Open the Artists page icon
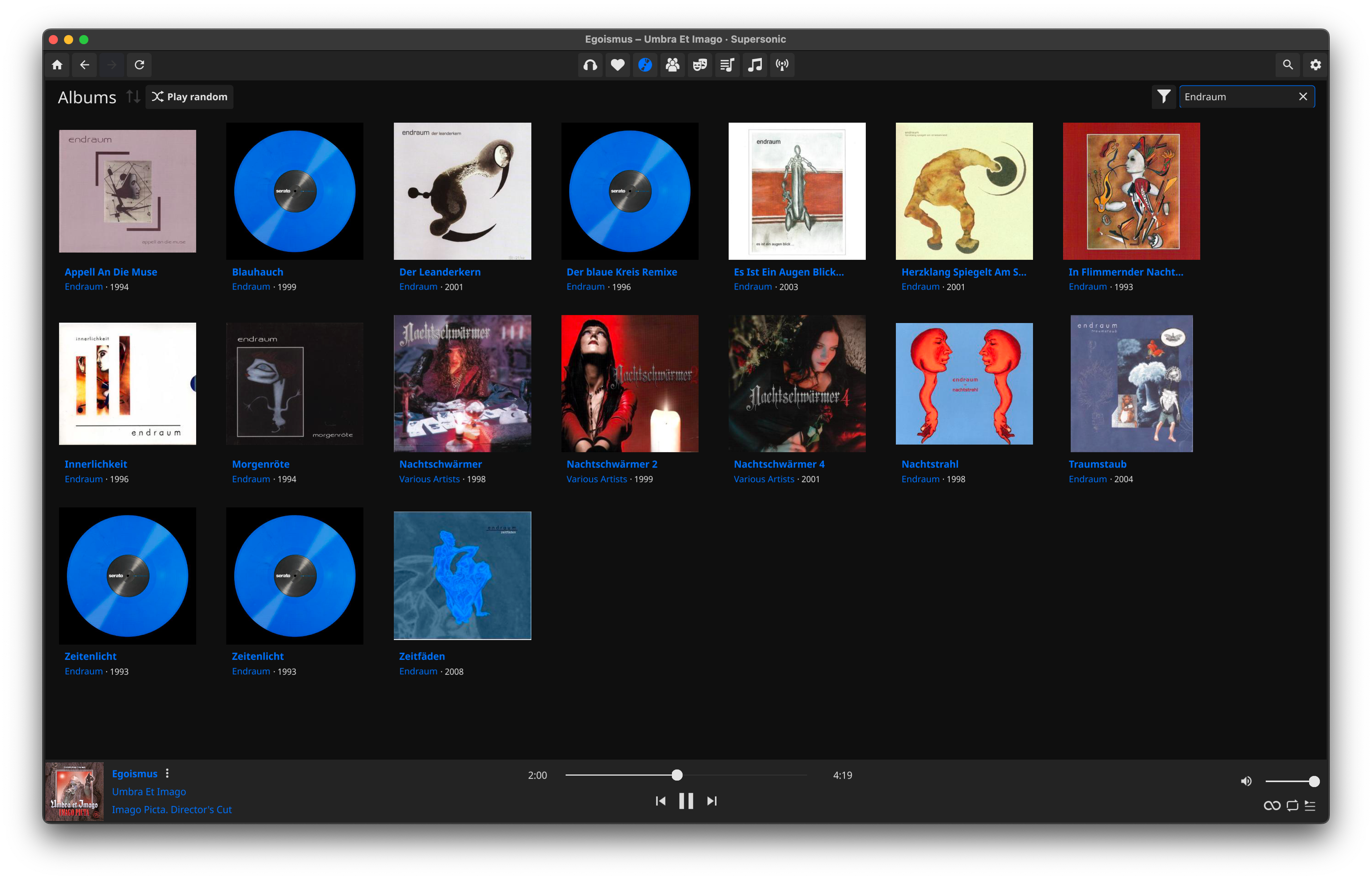 (x=672, y=65)
